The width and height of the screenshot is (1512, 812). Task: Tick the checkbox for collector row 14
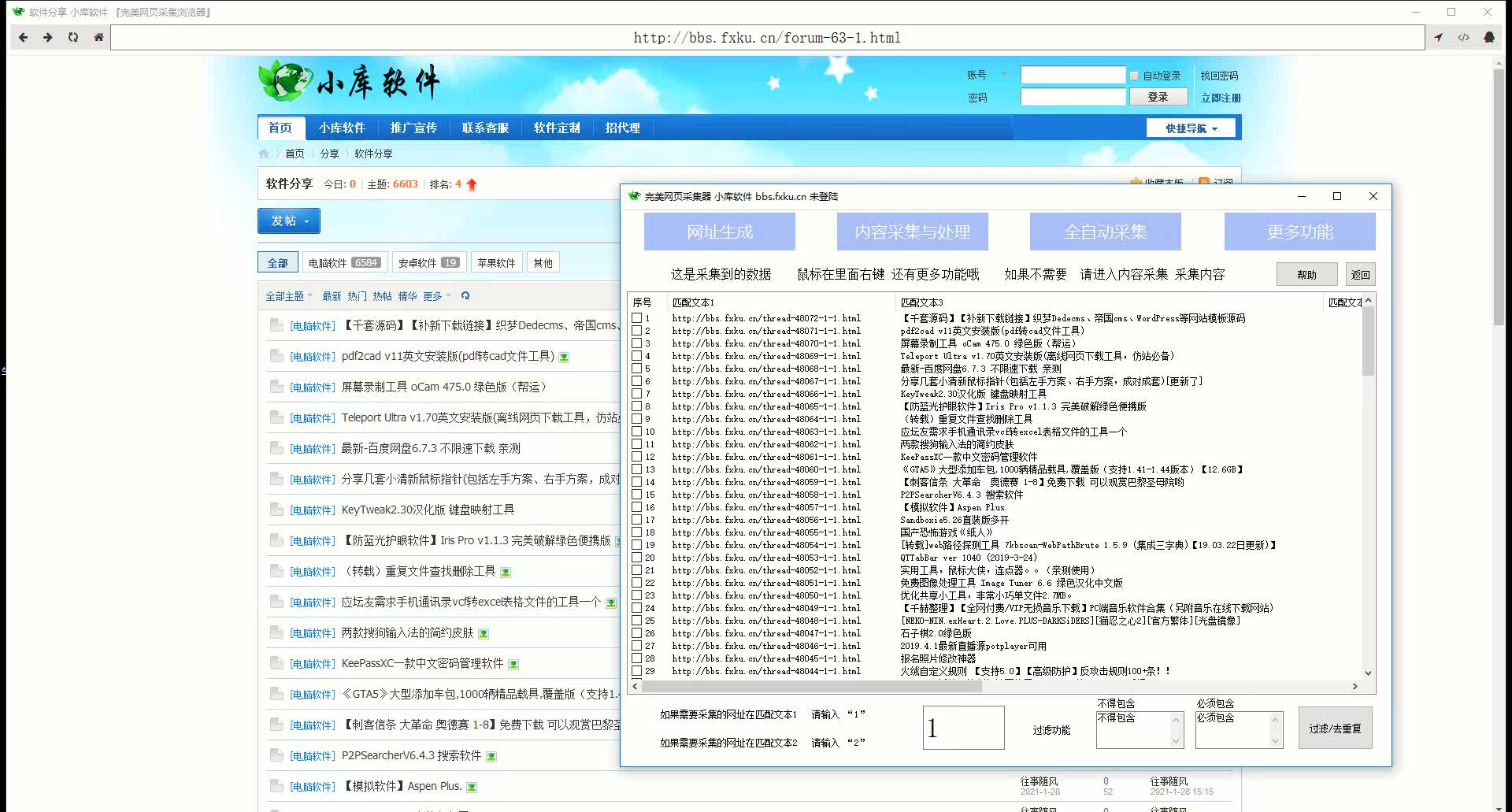click(x=636, y=482)
